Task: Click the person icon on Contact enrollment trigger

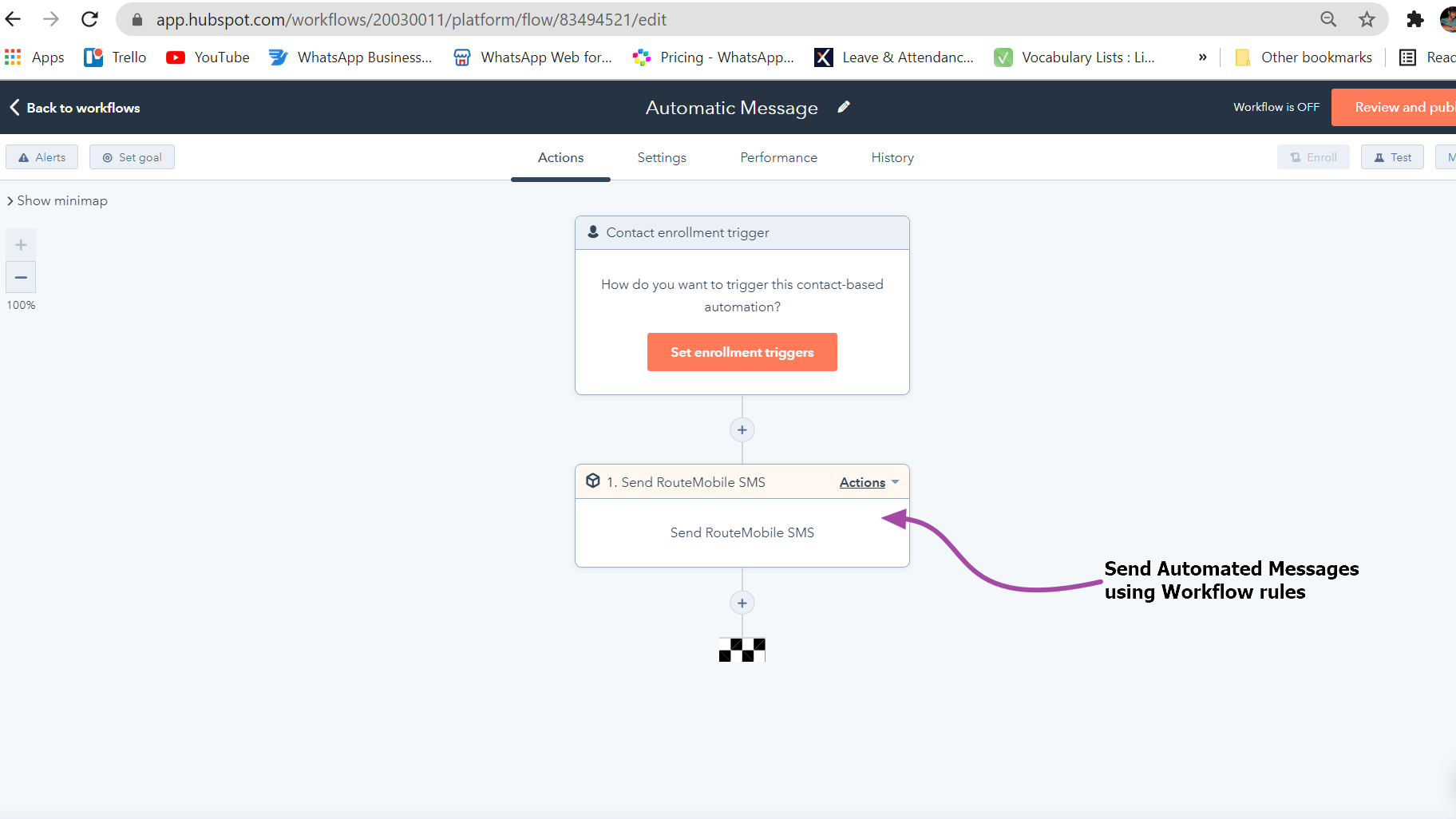Action: click(592, 231)
